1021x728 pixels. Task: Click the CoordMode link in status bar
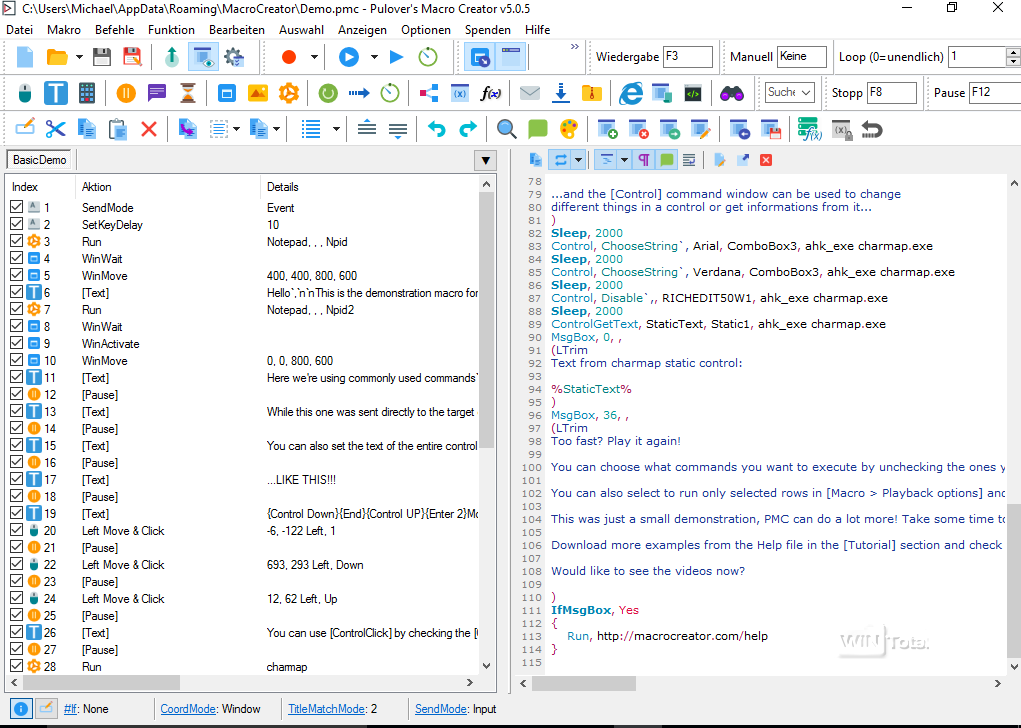pos(188,709)
